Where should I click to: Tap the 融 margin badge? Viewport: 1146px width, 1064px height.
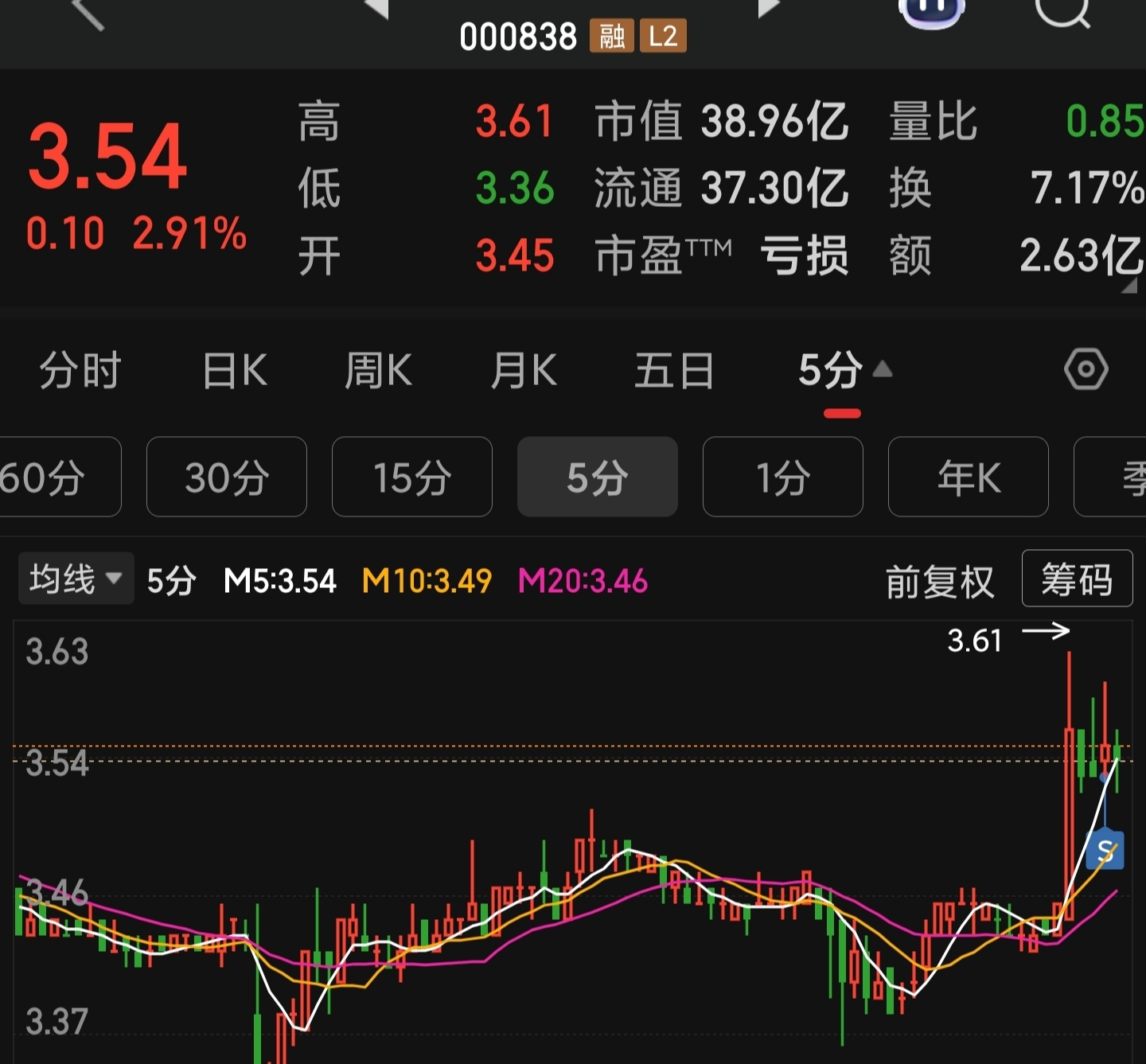[611, 37]
